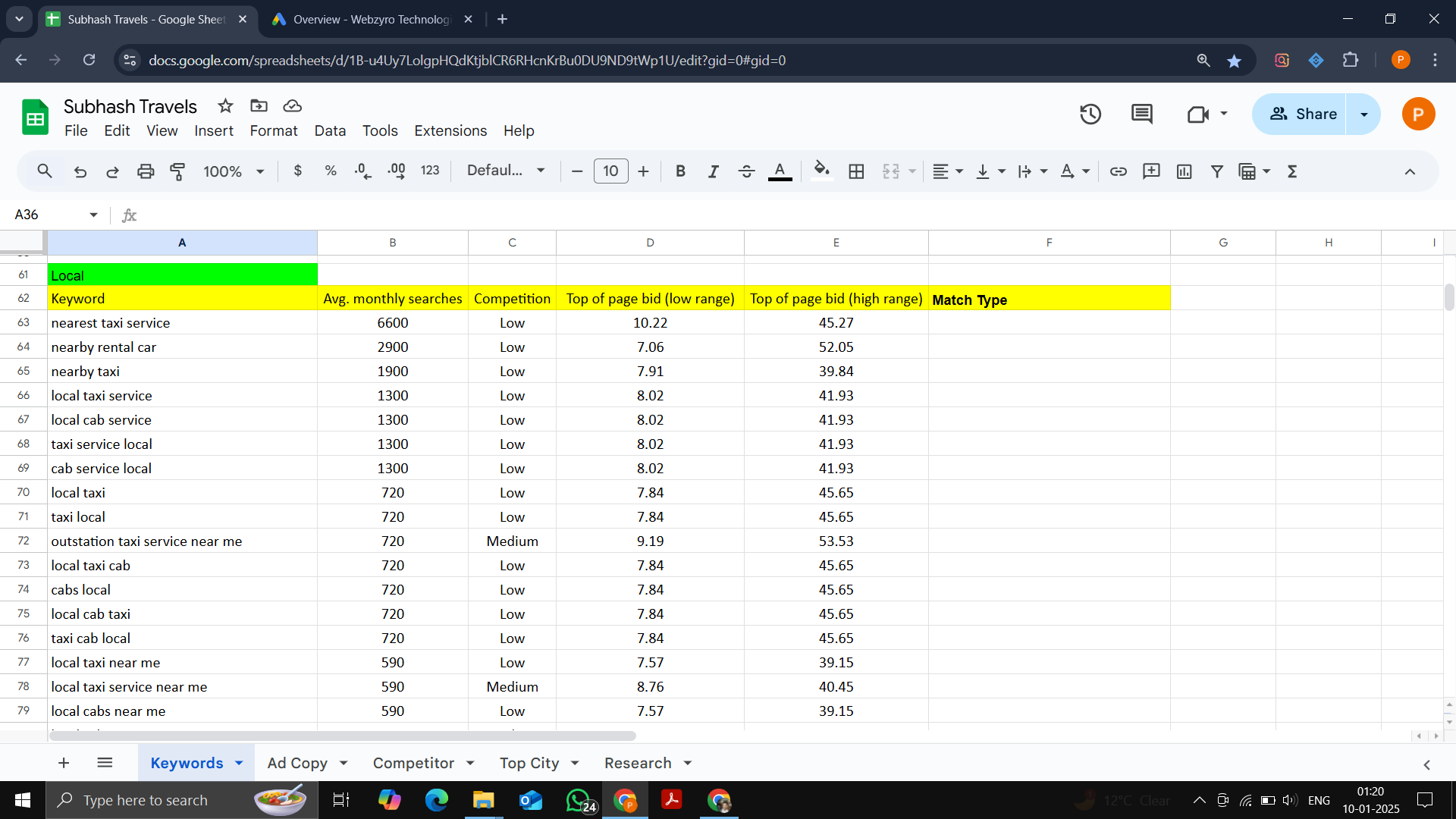Viewport: 1456px width, 819px height.
Task: Collapse the toolbar with chevron up
Action: click(1410, 171)
